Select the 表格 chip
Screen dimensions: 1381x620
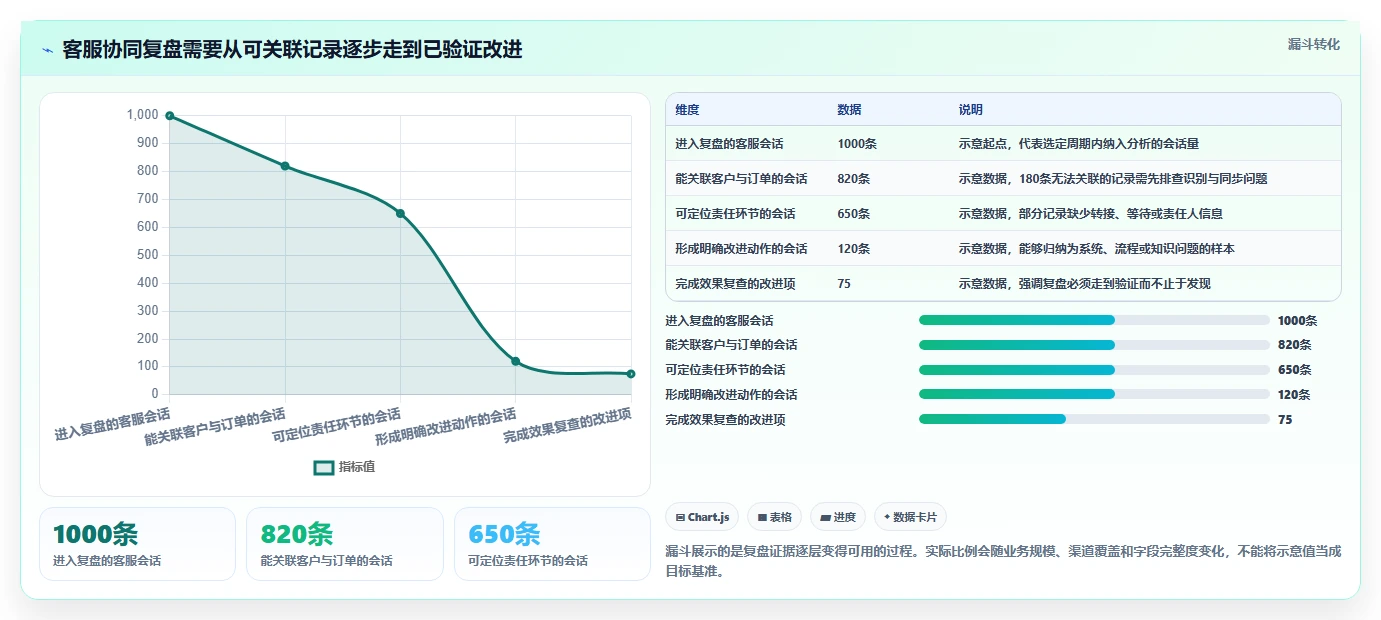coord(775,517)
